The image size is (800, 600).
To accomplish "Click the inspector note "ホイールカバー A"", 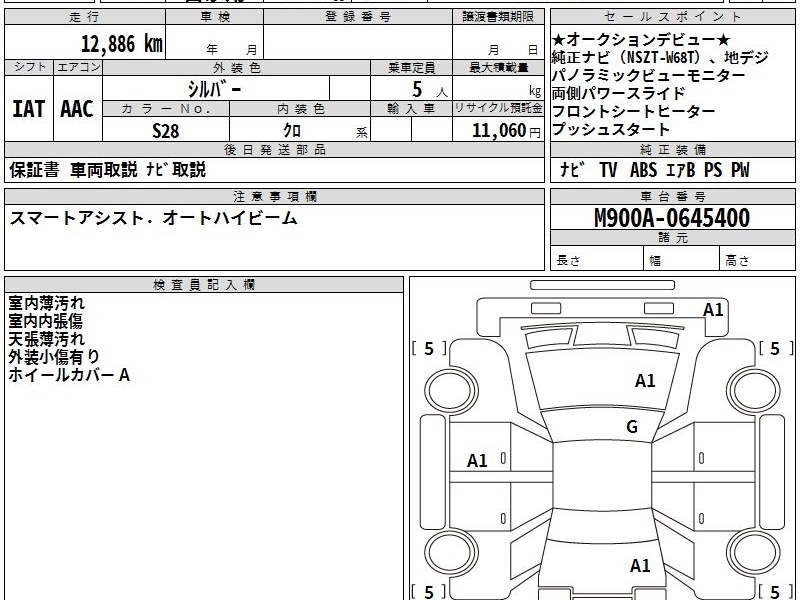I will (69, 375).
